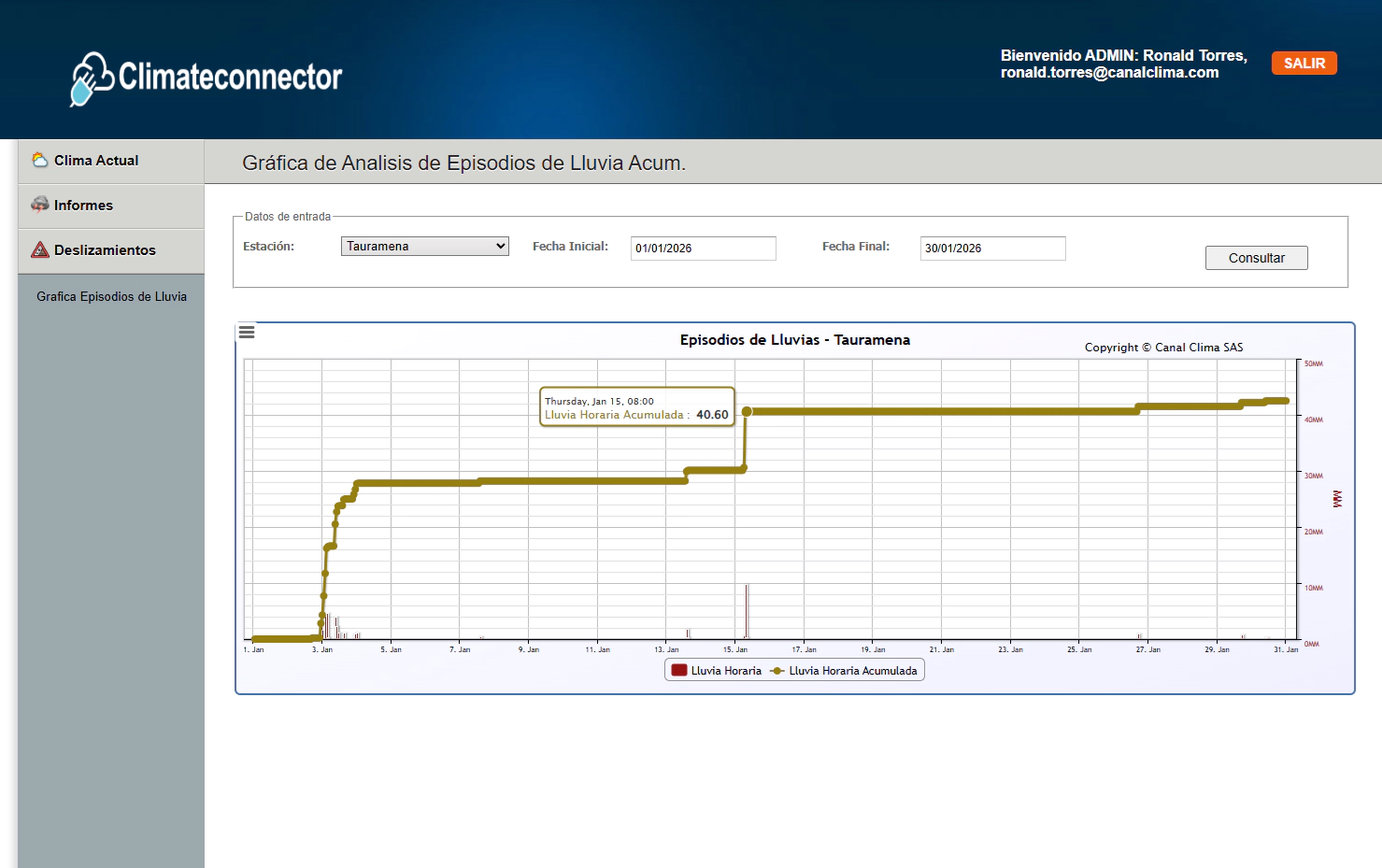The height and width of the screenshot is (868, 1382).
Task: Open the chart hamburger context menu
Action: point(247,332)
